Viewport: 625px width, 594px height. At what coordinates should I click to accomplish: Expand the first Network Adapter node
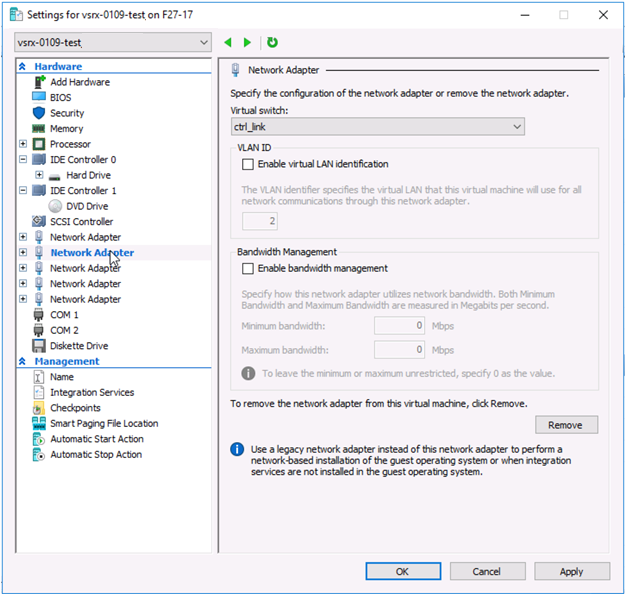pos(23,237)
